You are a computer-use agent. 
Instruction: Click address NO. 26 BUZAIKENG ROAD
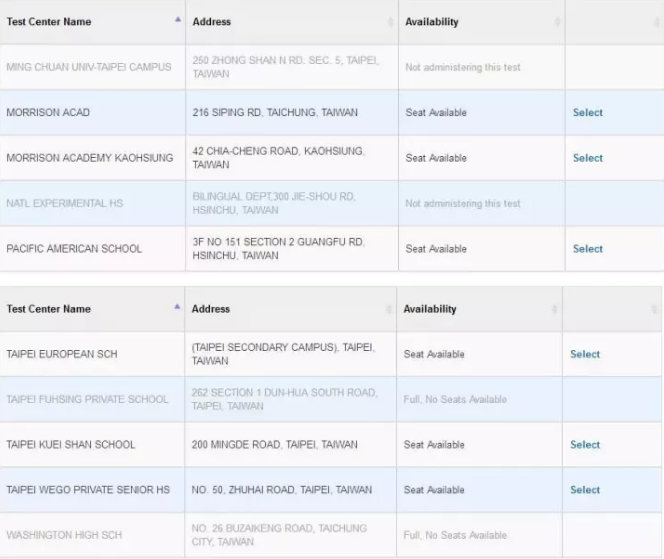279,535
